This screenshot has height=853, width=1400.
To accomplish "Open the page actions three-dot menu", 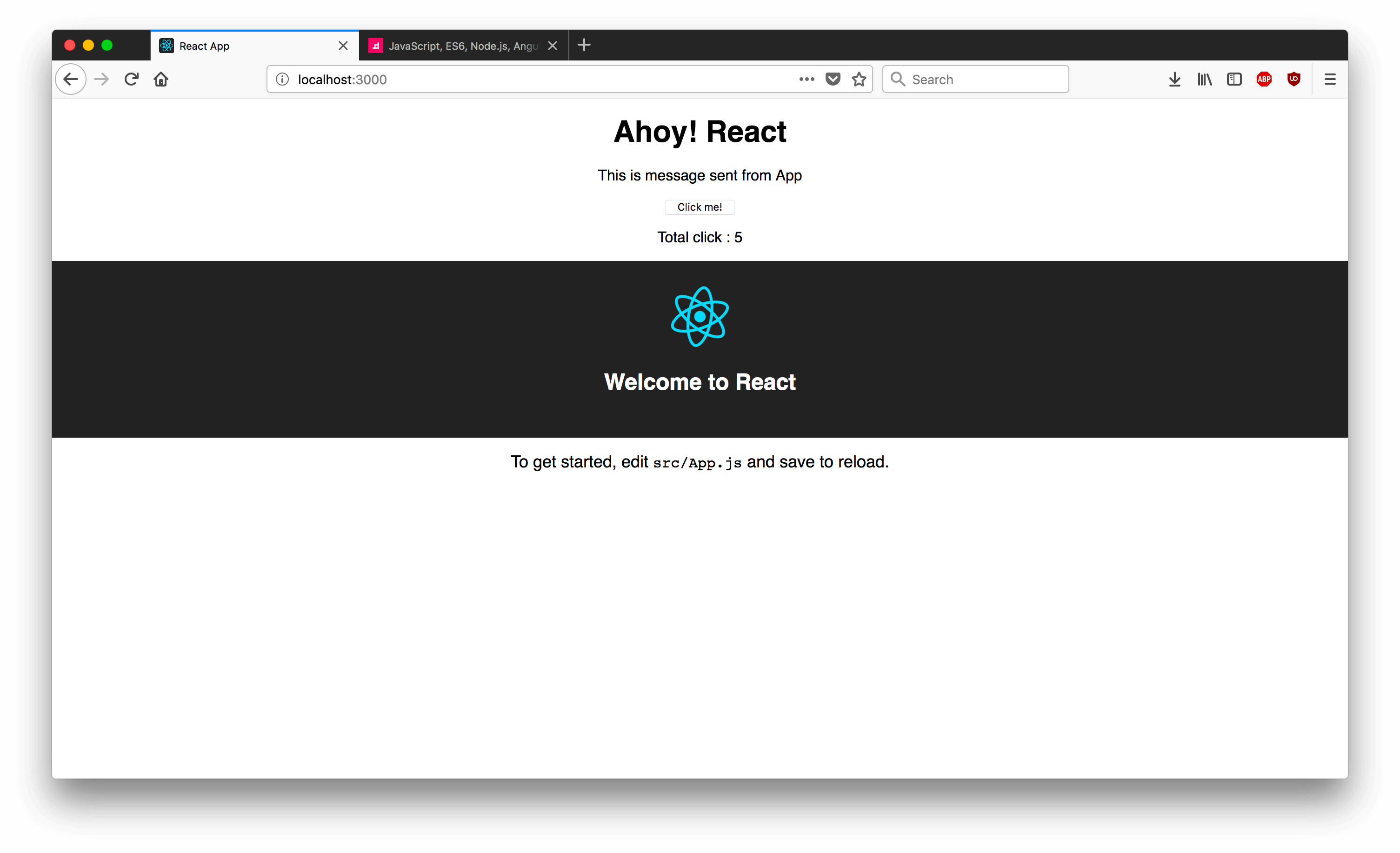I will [807, 79].
